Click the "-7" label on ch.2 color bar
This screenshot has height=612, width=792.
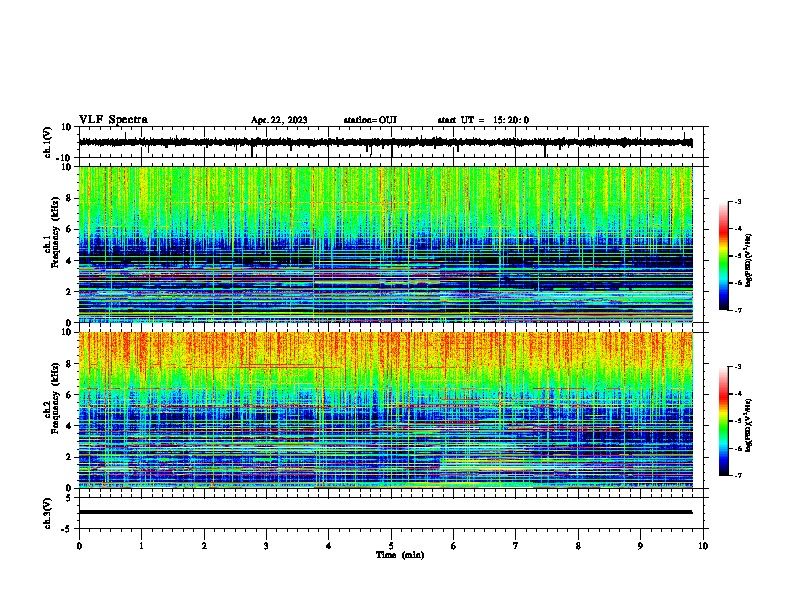tap(737, 475)
